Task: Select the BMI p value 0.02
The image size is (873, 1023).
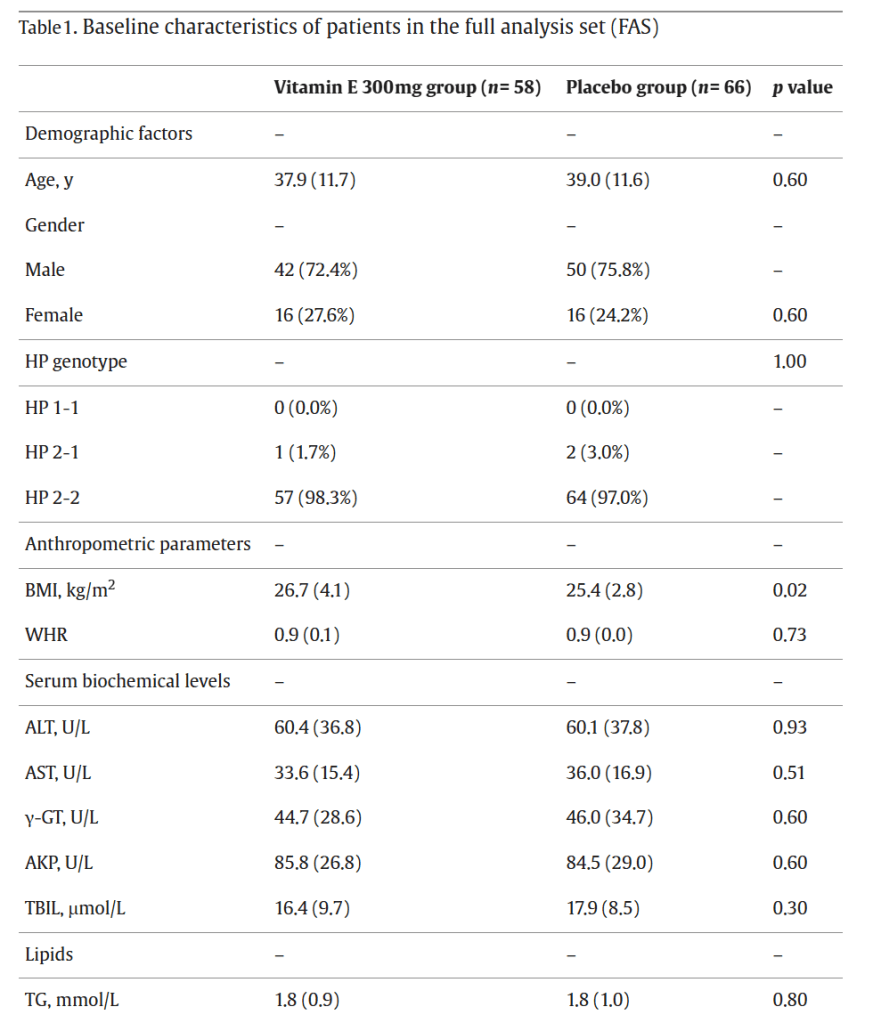Action: [790, 590]
